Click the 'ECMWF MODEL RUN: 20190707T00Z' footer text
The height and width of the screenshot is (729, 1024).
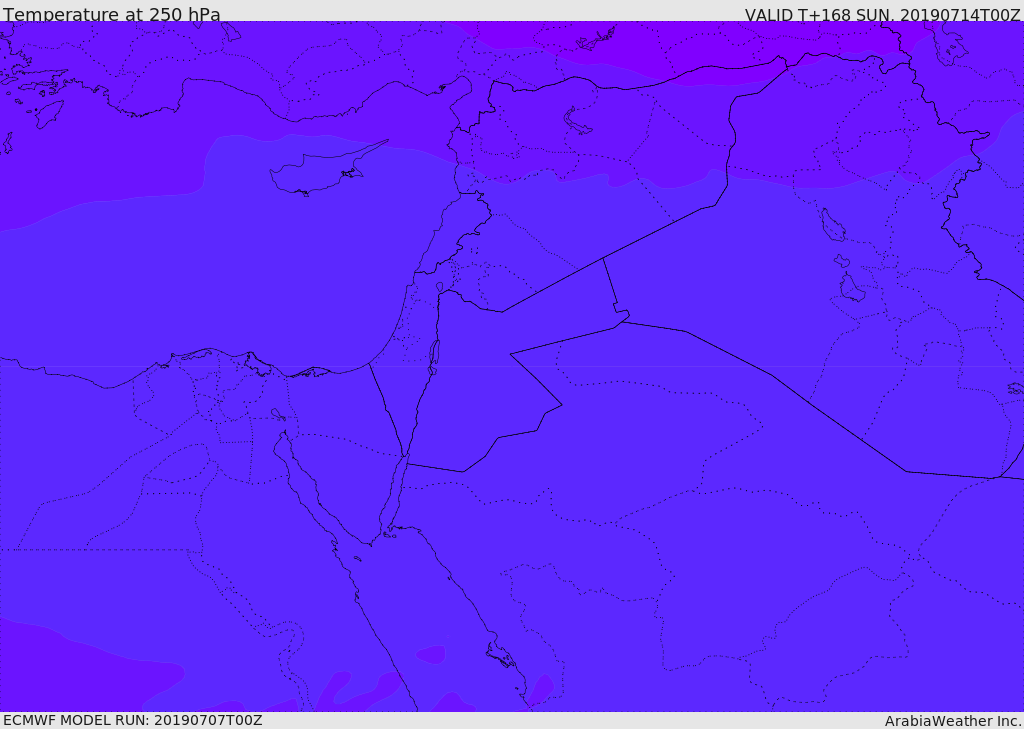pos(133,720)
